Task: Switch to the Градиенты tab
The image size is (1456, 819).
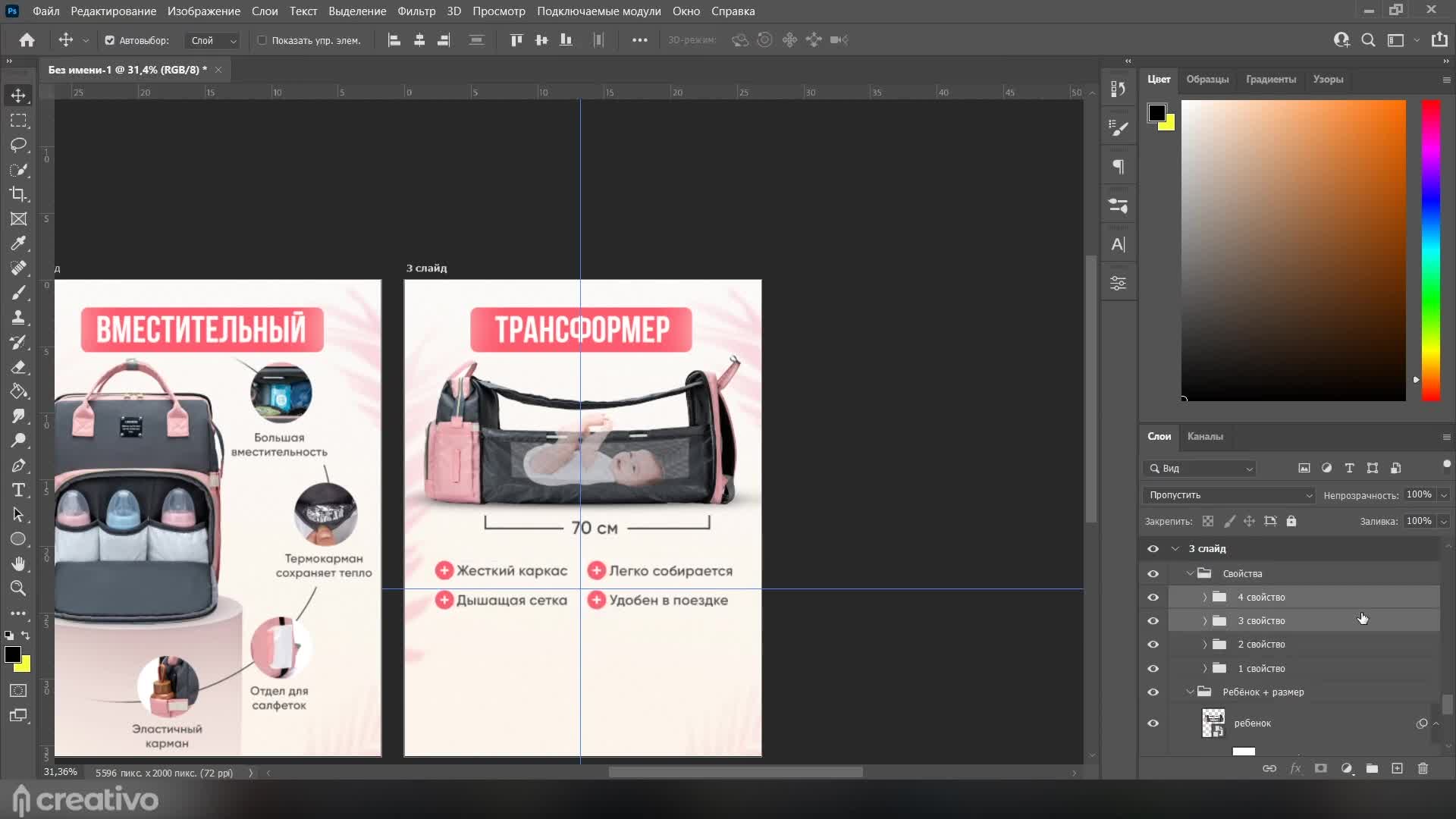Action: click(x=1270, y=79)
